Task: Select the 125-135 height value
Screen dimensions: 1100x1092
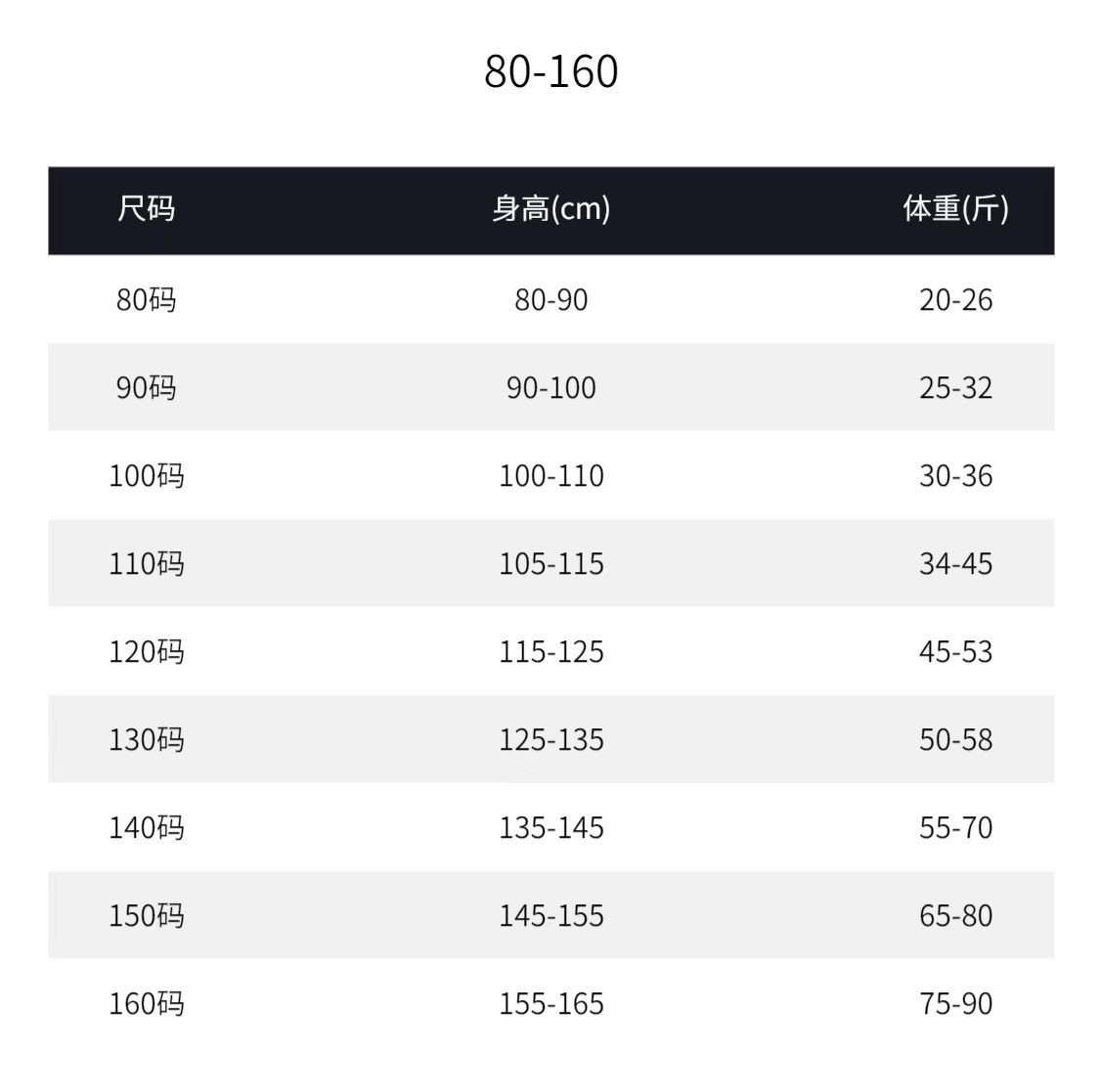Action: pyautogui.click(x=550, y=739)
